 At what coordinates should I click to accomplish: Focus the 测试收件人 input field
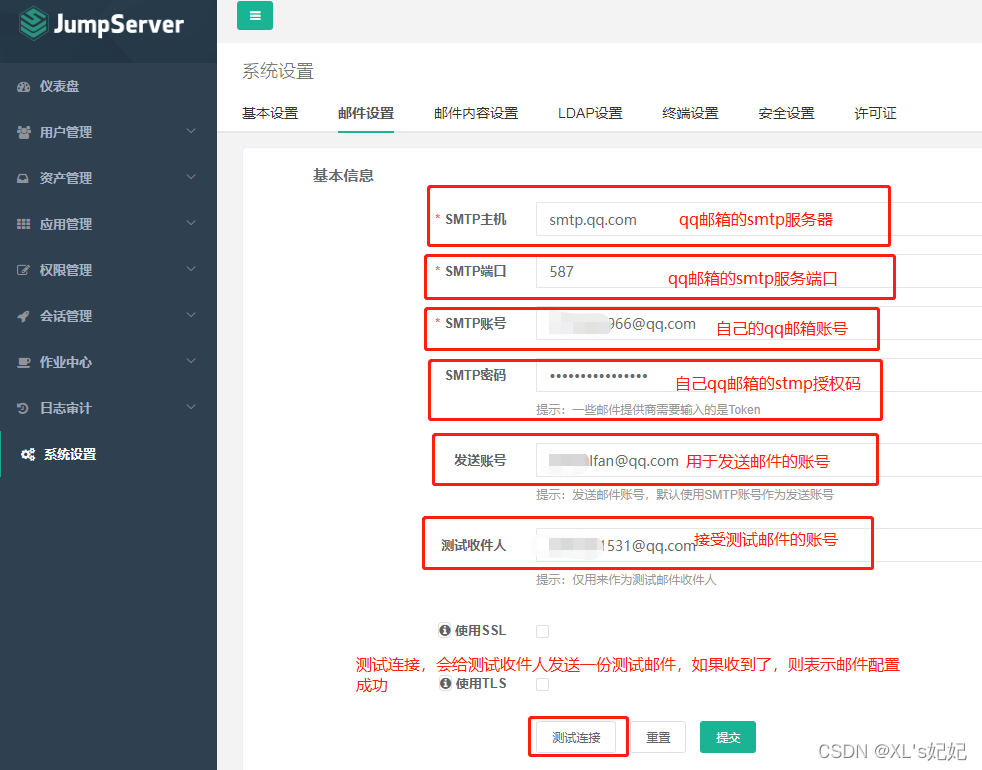759,545
